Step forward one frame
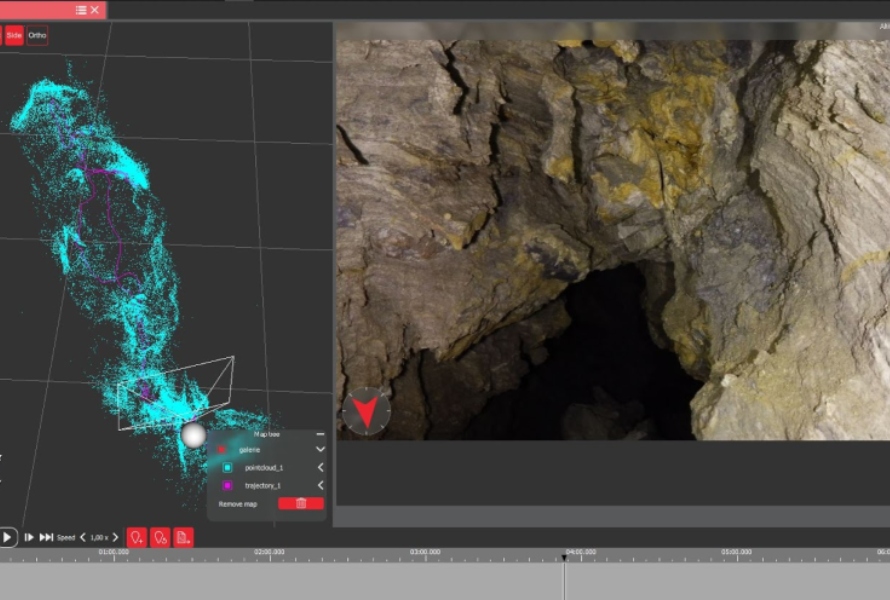This screenshot has width=890, height=600. point(29,537)
